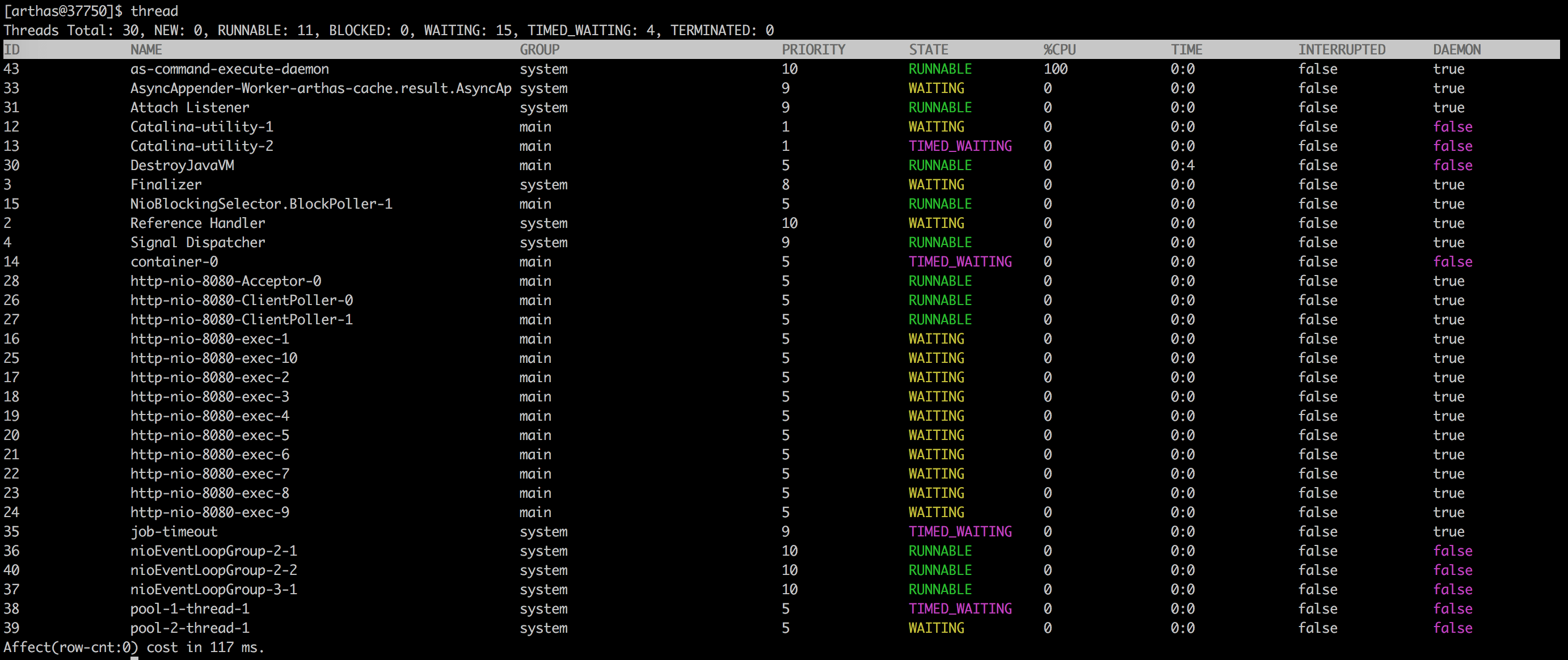
Task: Select pool-1-thread-1 thread name
Action: coord(190,608)
